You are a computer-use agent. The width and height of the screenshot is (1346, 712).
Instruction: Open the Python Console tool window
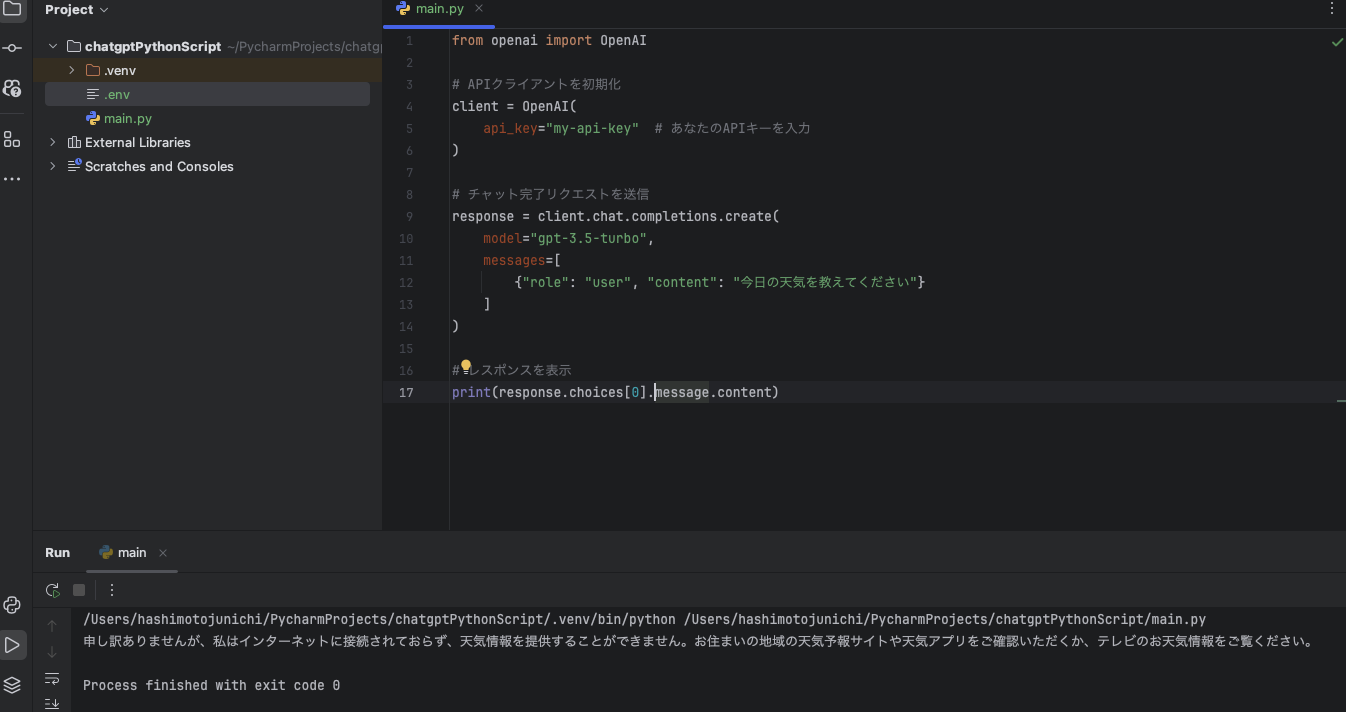pyautogui.click(x=13, y=605)
